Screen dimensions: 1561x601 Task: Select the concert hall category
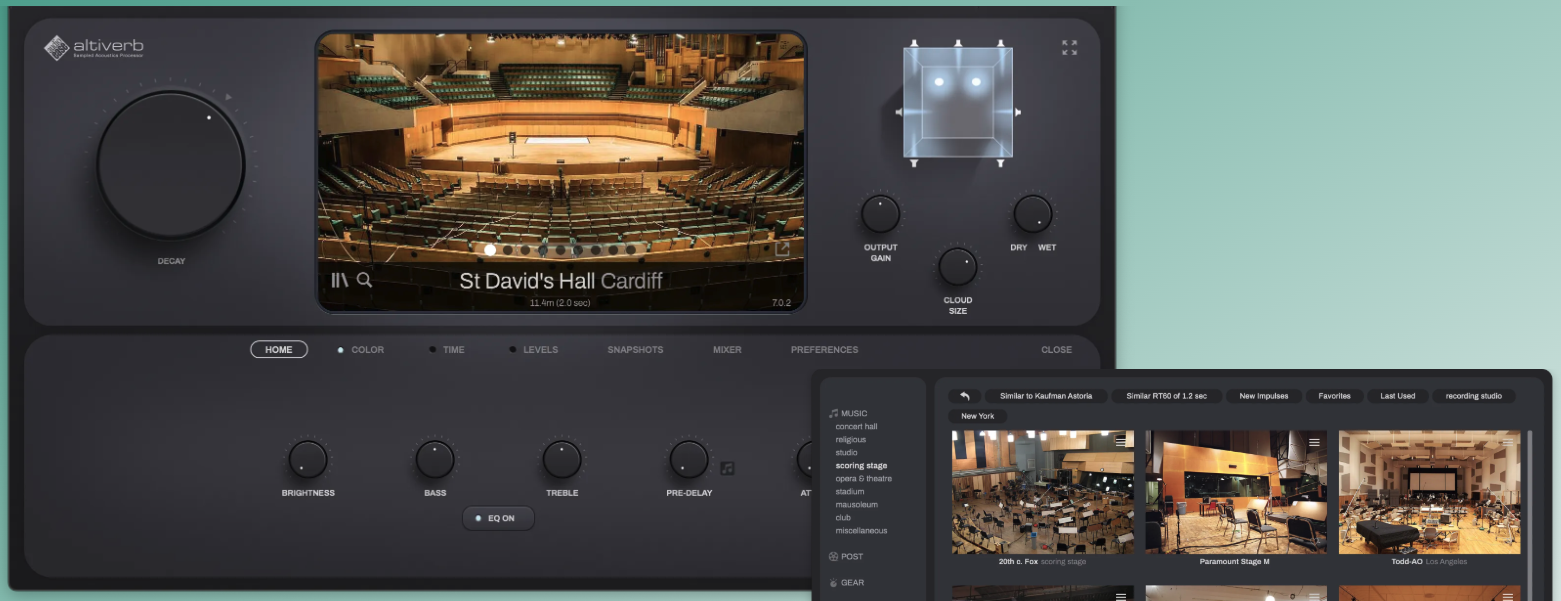856,427
